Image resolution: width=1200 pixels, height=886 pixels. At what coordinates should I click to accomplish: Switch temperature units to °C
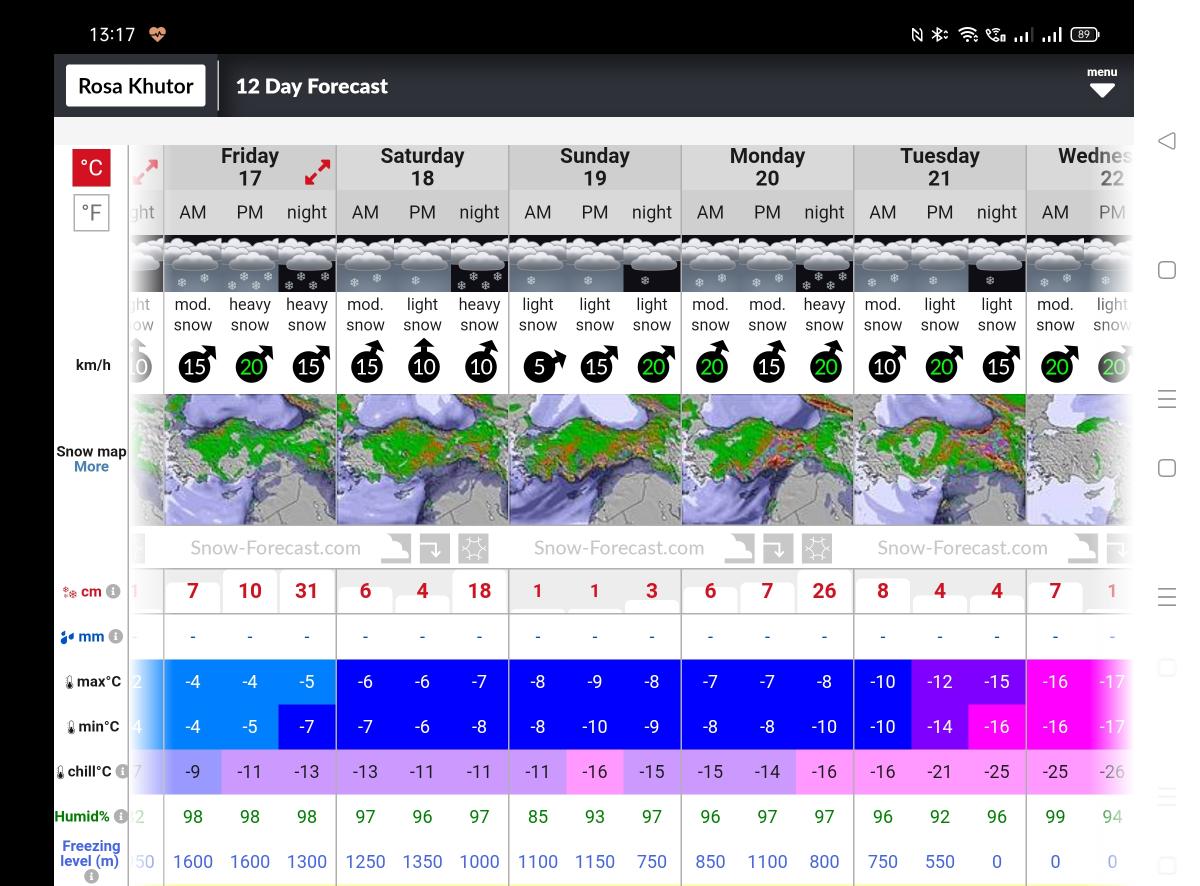click(91, 168)
